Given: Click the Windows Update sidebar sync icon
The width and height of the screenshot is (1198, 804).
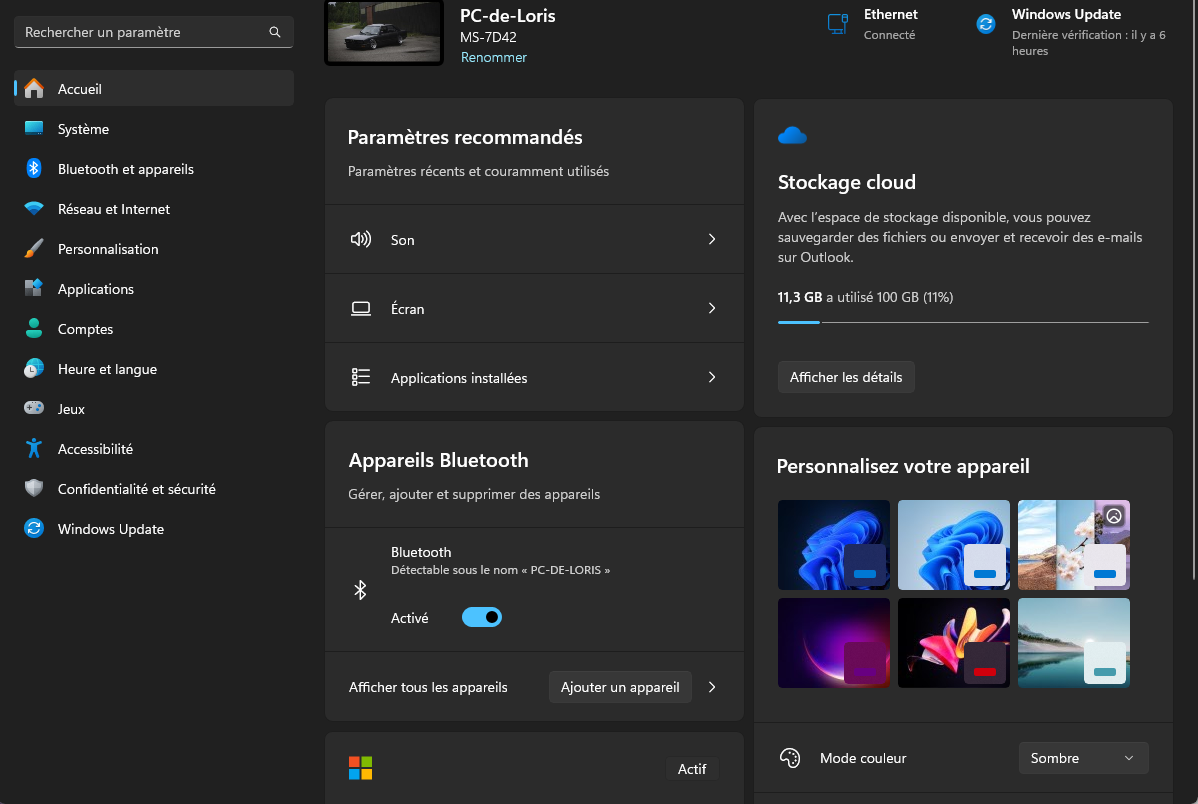Looking at the screenshot, I should click(34, 528).
